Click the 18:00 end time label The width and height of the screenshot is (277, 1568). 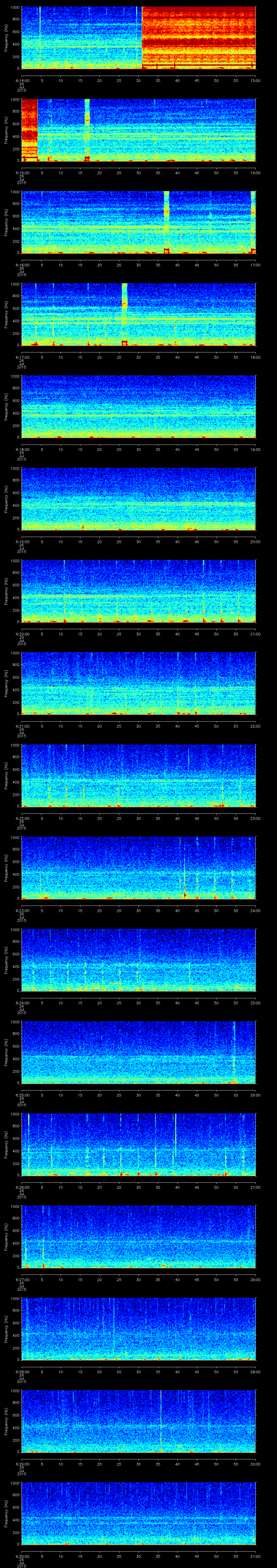(256, 357)
